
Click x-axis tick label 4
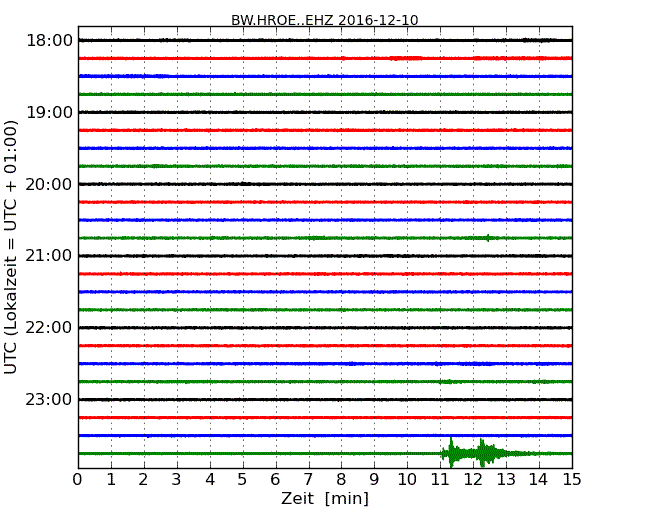tap(210, 479)
